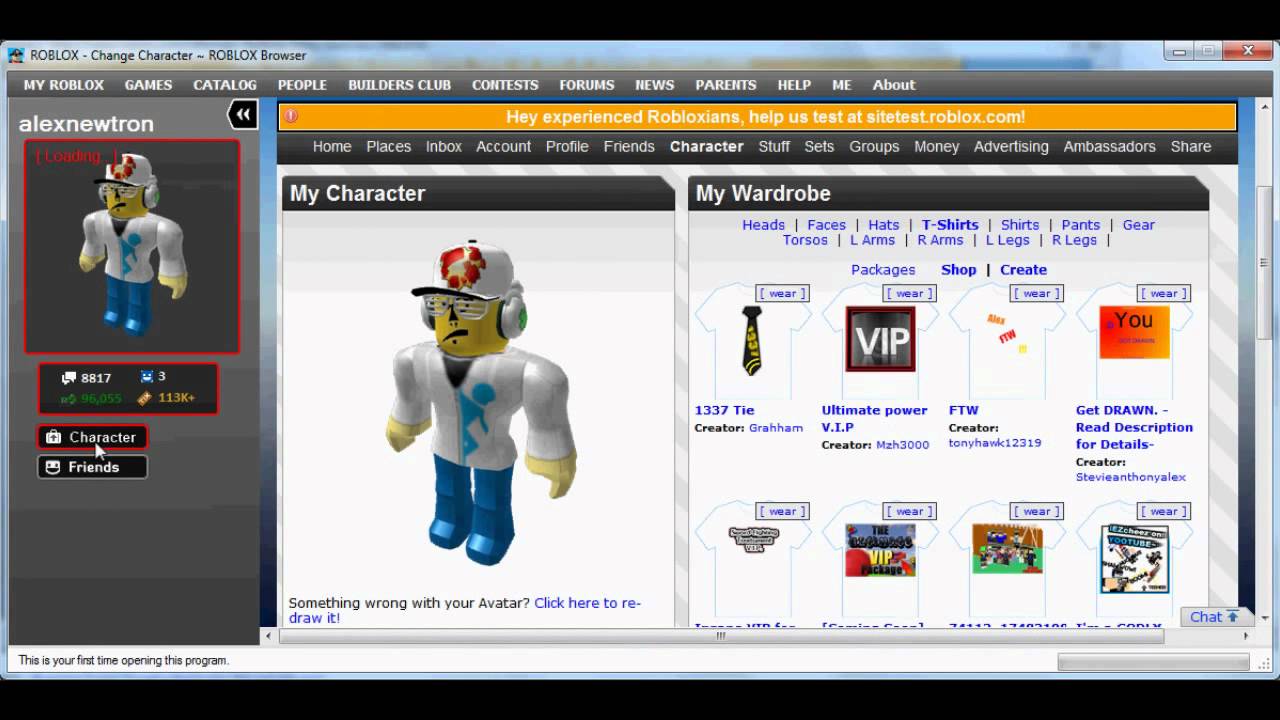Click the friends face icon beside 3
The width and height of the screenshot is (1280, 720).
coord(147,377)
